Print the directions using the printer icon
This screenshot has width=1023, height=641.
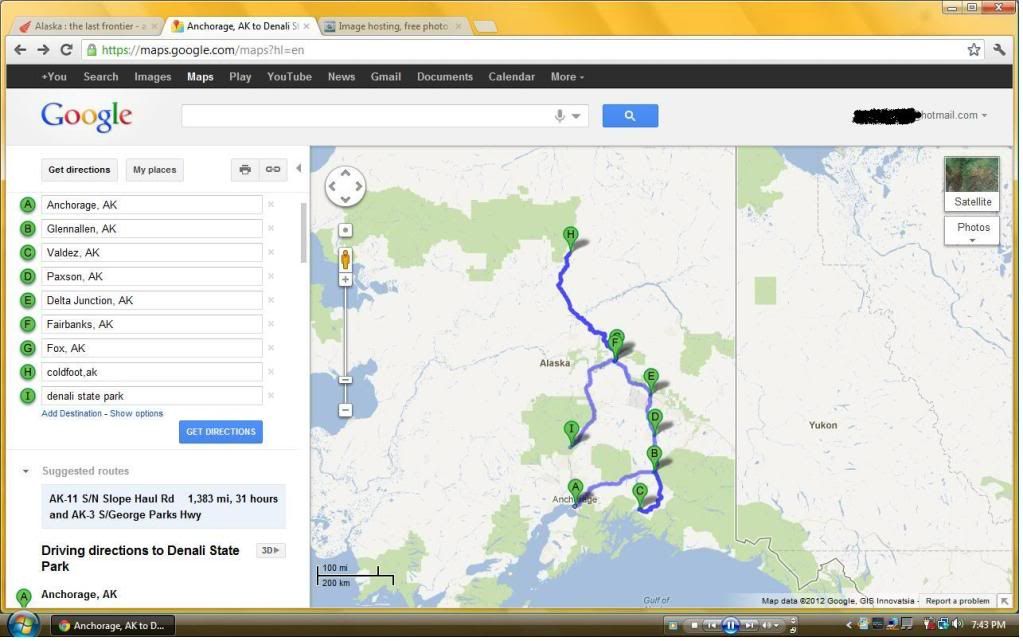coord(245,170)
